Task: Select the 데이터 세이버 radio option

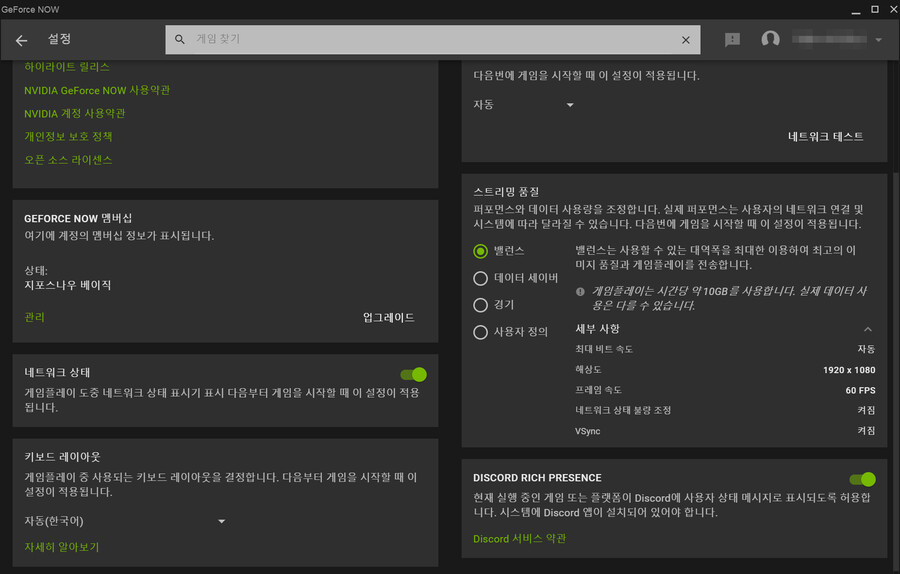Action: [480, 278]
